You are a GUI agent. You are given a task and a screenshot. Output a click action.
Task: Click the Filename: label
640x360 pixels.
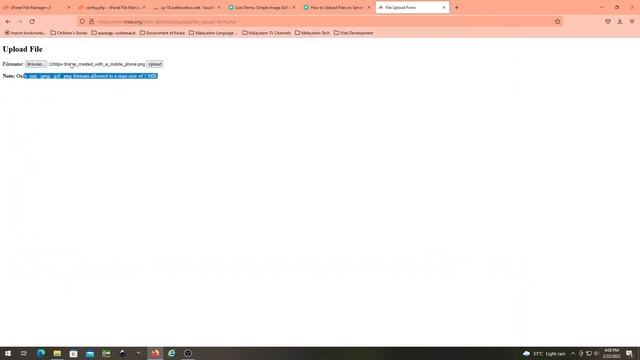click(x=13, y=64)
